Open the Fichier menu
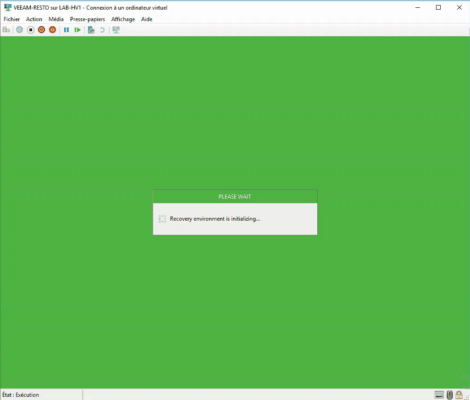470x400 pixels. [12, 19]
